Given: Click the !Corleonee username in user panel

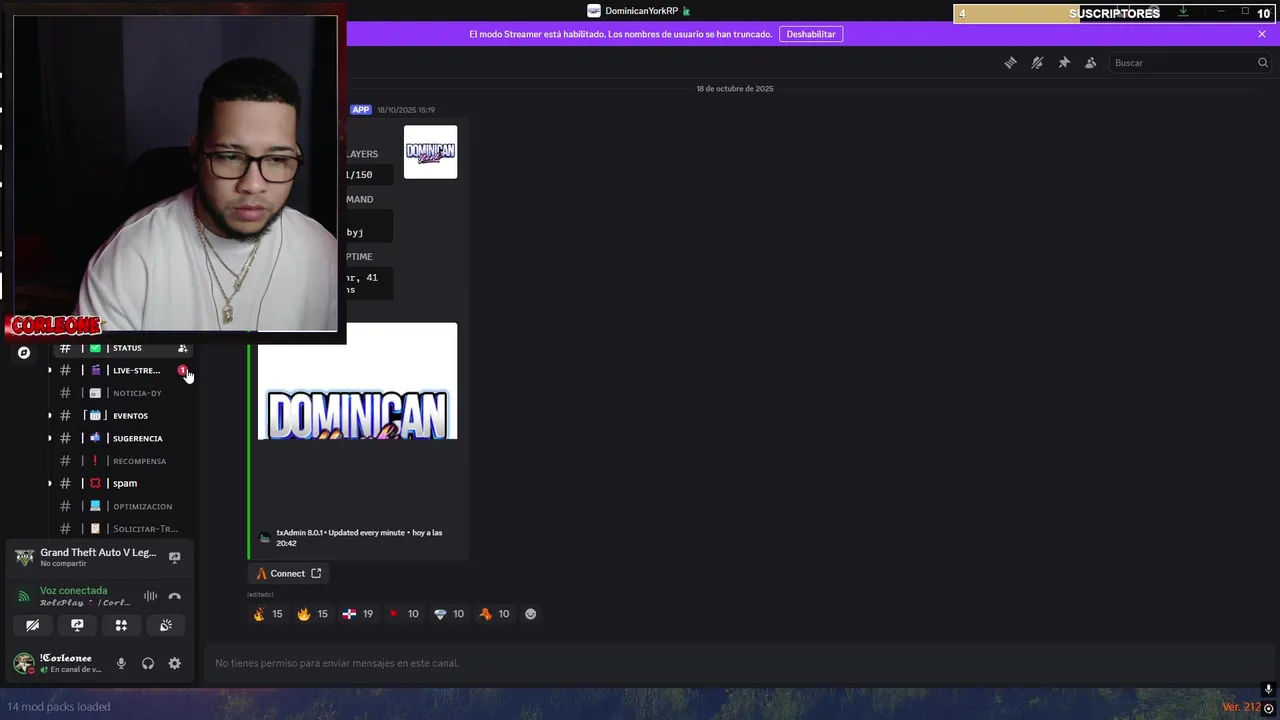Looking at the screenshot, I should 66,658.
